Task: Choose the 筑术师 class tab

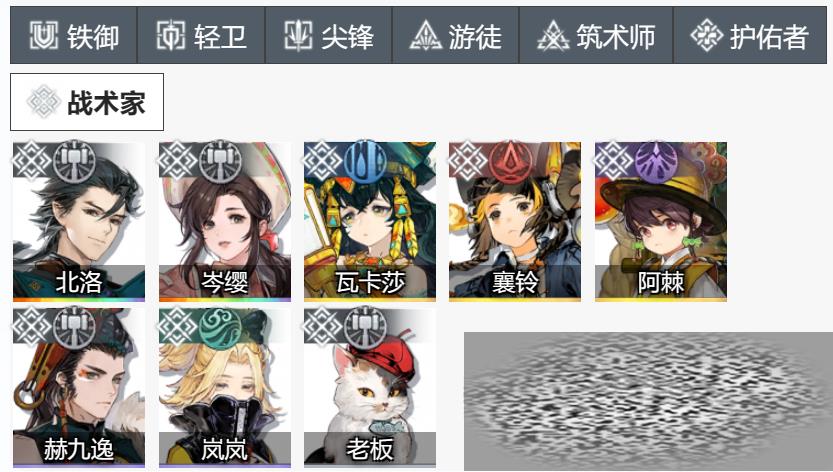Action: click(596, 36)
